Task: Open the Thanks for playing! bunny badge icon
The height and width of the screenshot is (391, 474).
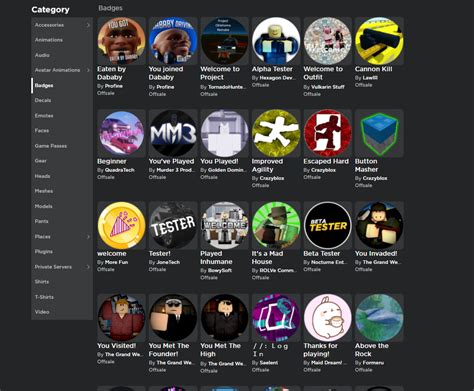Action: (328, 318)
